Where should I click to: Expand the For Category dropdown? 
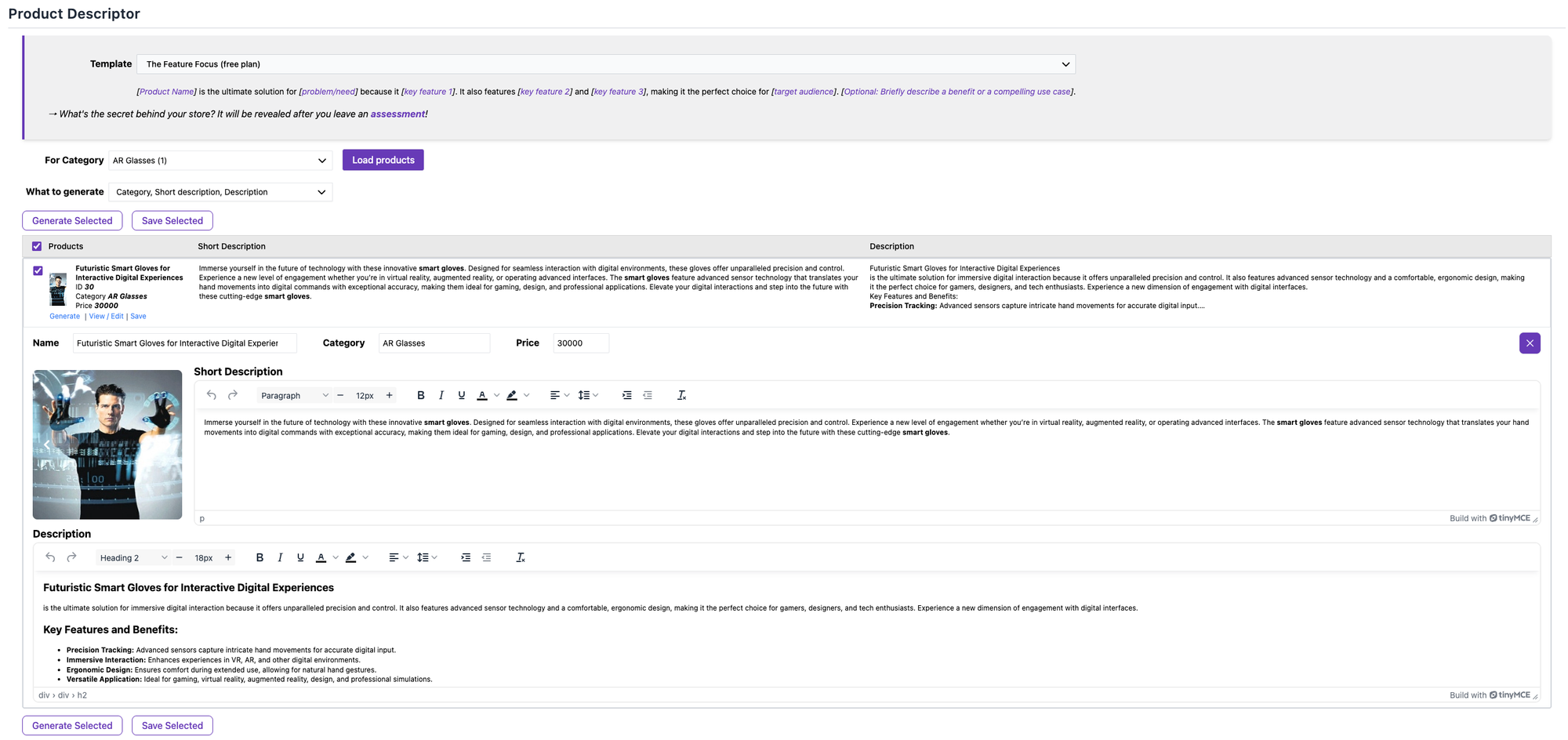click(x=220, y=161)
